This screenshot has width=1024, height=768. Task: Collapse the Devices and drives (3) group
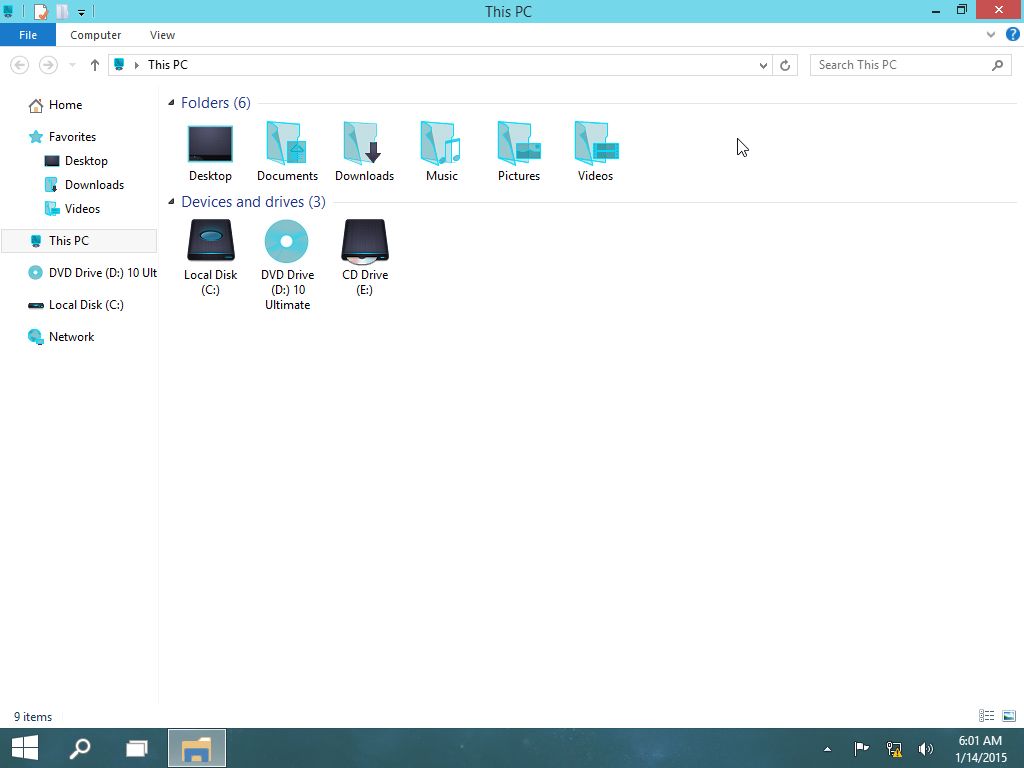(171, 202)
